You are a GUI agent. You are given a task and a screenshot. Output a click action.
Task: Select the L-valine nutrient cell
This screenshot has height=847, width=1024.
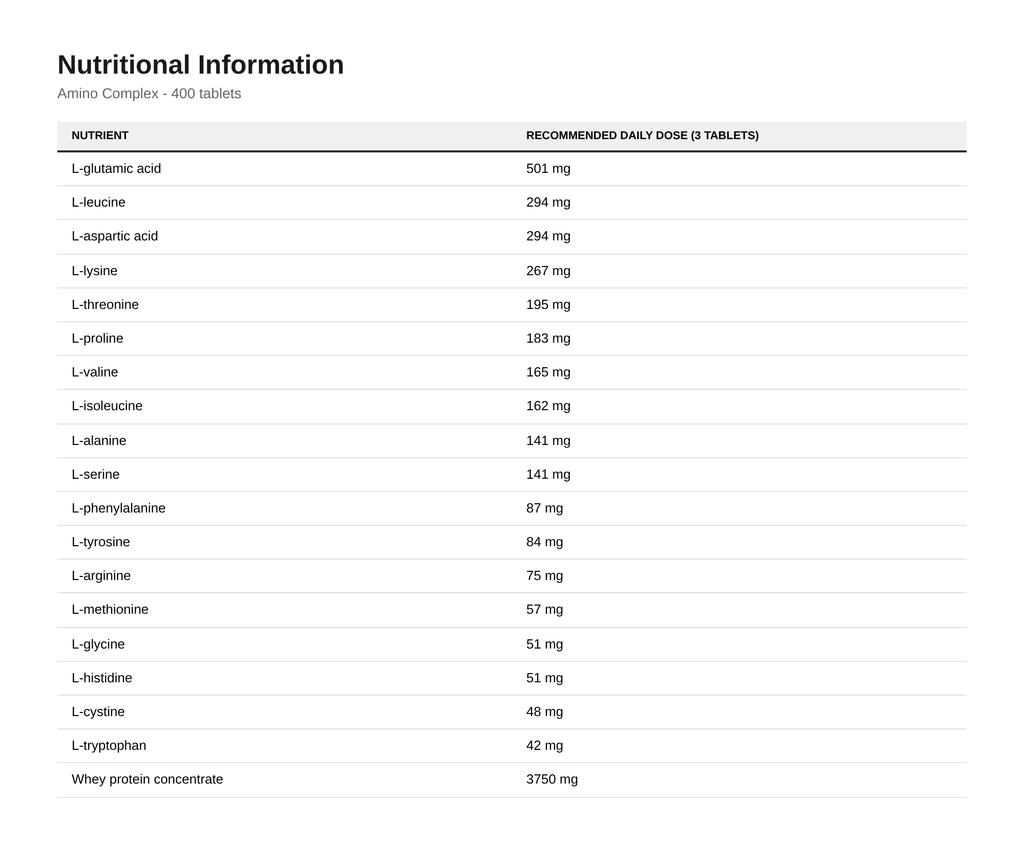point(95,372)
